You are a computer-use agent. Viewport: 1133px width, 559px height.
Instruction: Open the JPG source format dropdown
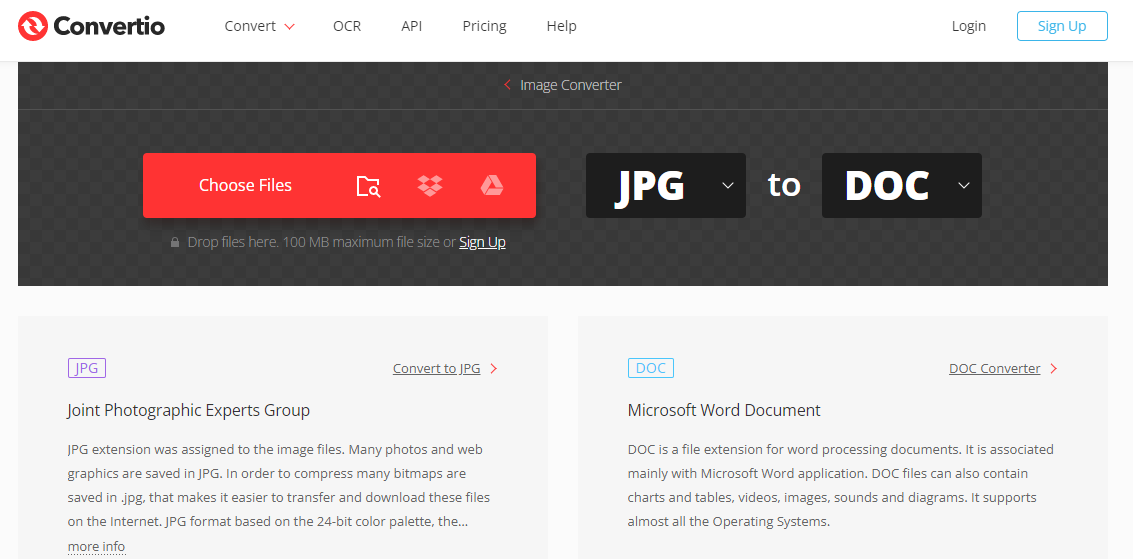[665, 186]
